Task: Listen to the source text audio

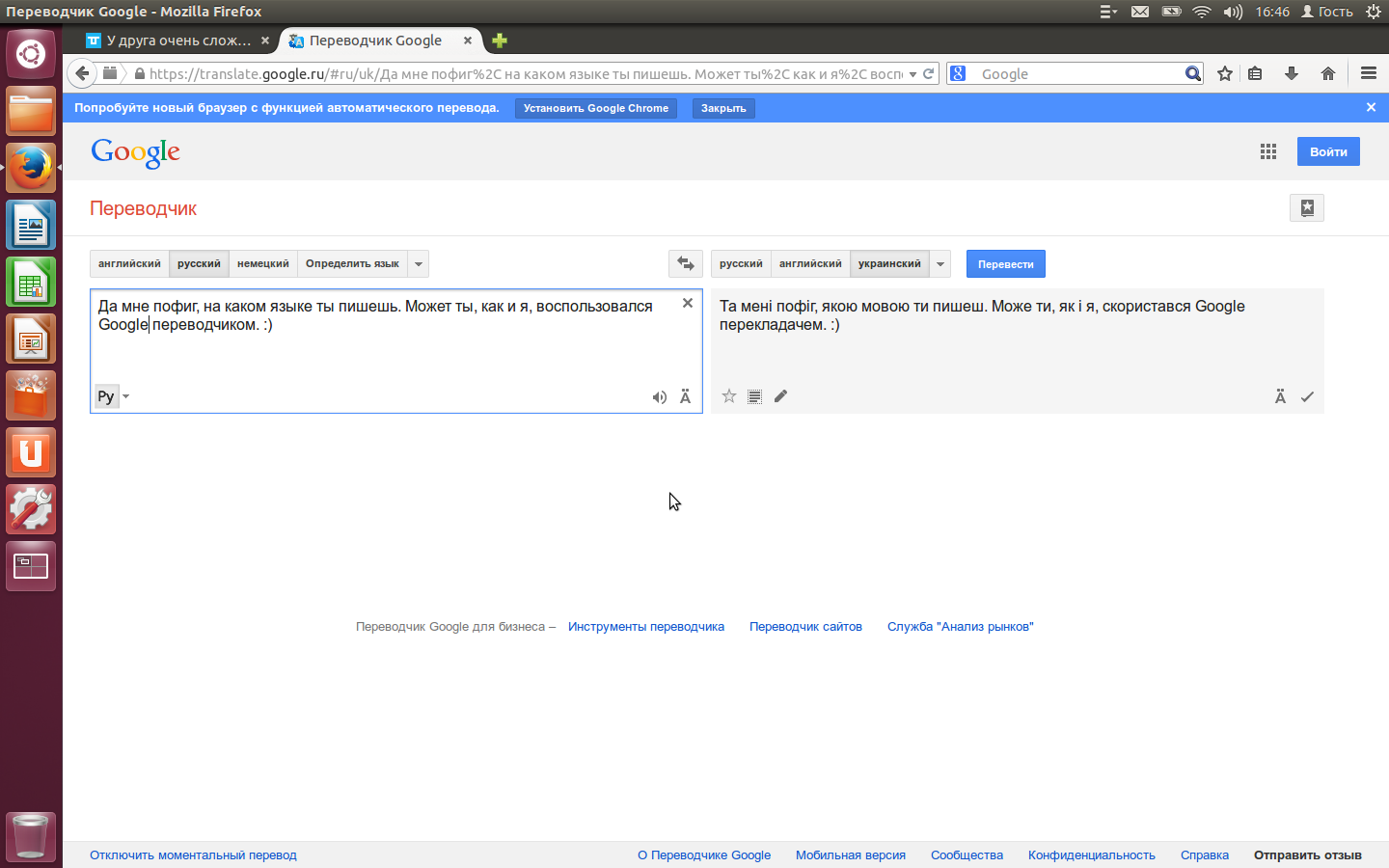Action: (x=659, y=397)
